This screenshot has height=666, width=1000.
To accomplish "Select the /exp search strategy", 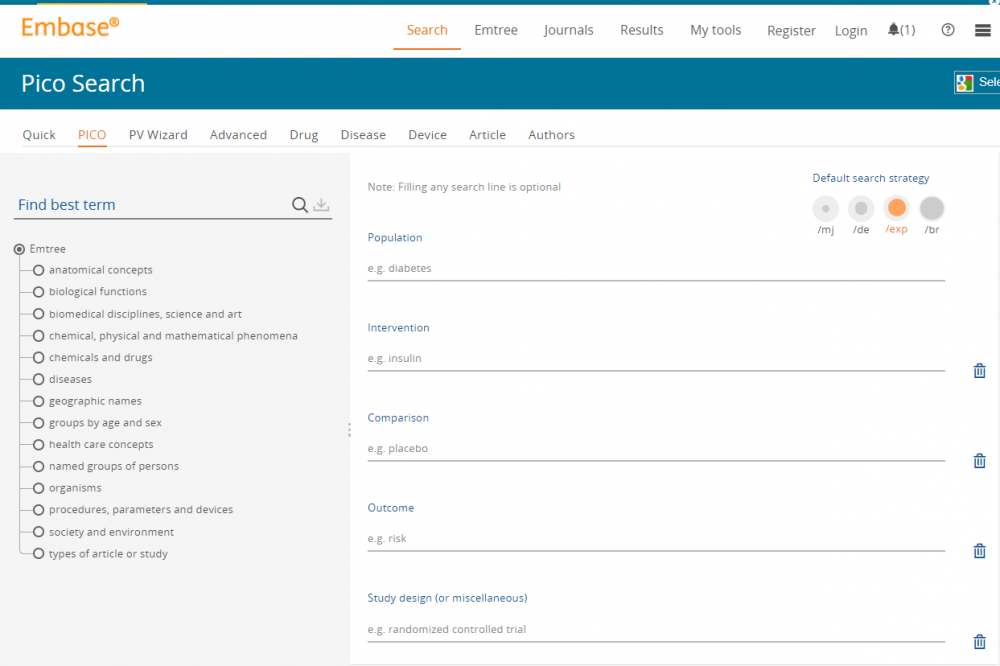I will click(x=897, y=208).
